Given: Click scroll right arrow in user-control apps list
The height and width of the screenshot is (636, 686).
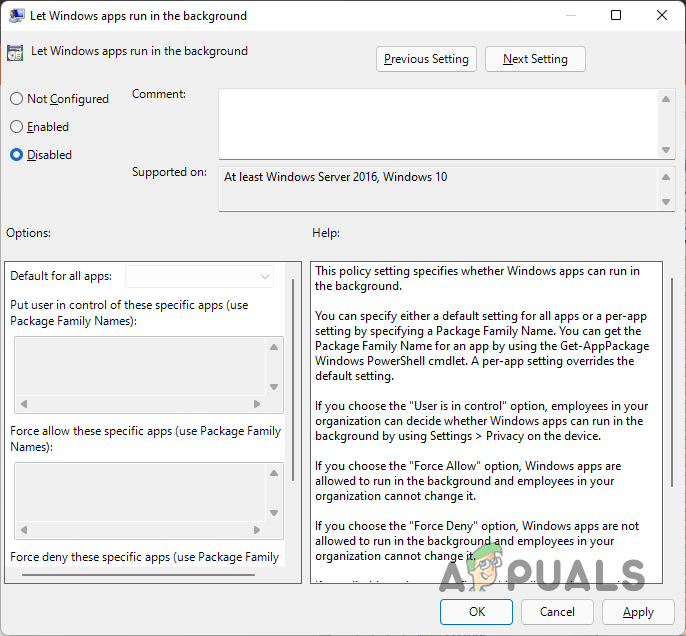Looking at the screenshot, I should click(257, 404).
